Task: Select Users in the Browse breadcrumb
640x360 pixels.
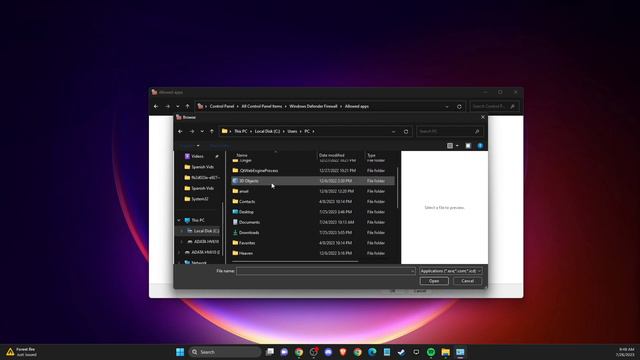Action: [x=292, y=131]
